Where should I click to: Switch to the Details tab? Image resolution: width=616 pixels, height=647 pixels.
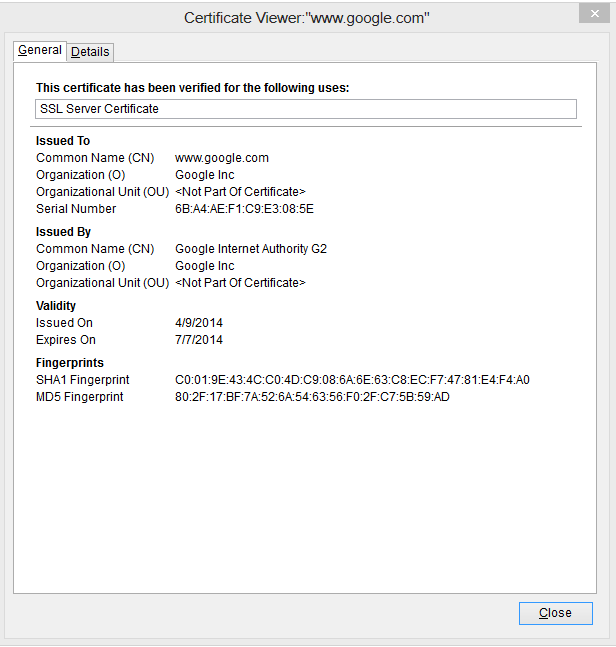[x=90, y=52]
